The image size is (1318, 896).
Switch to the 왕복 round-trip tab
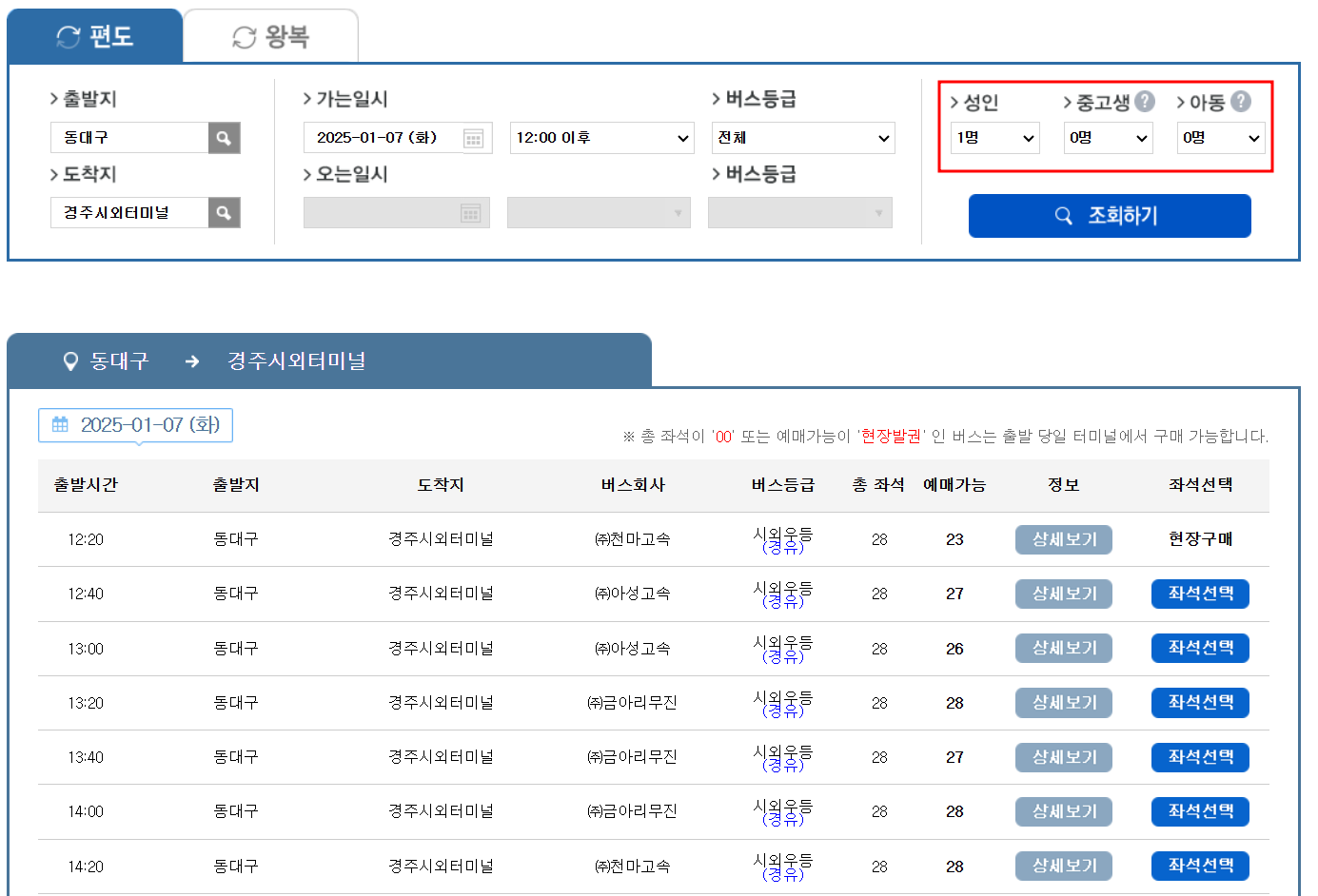pyautogui.click(x=271, y=36)
